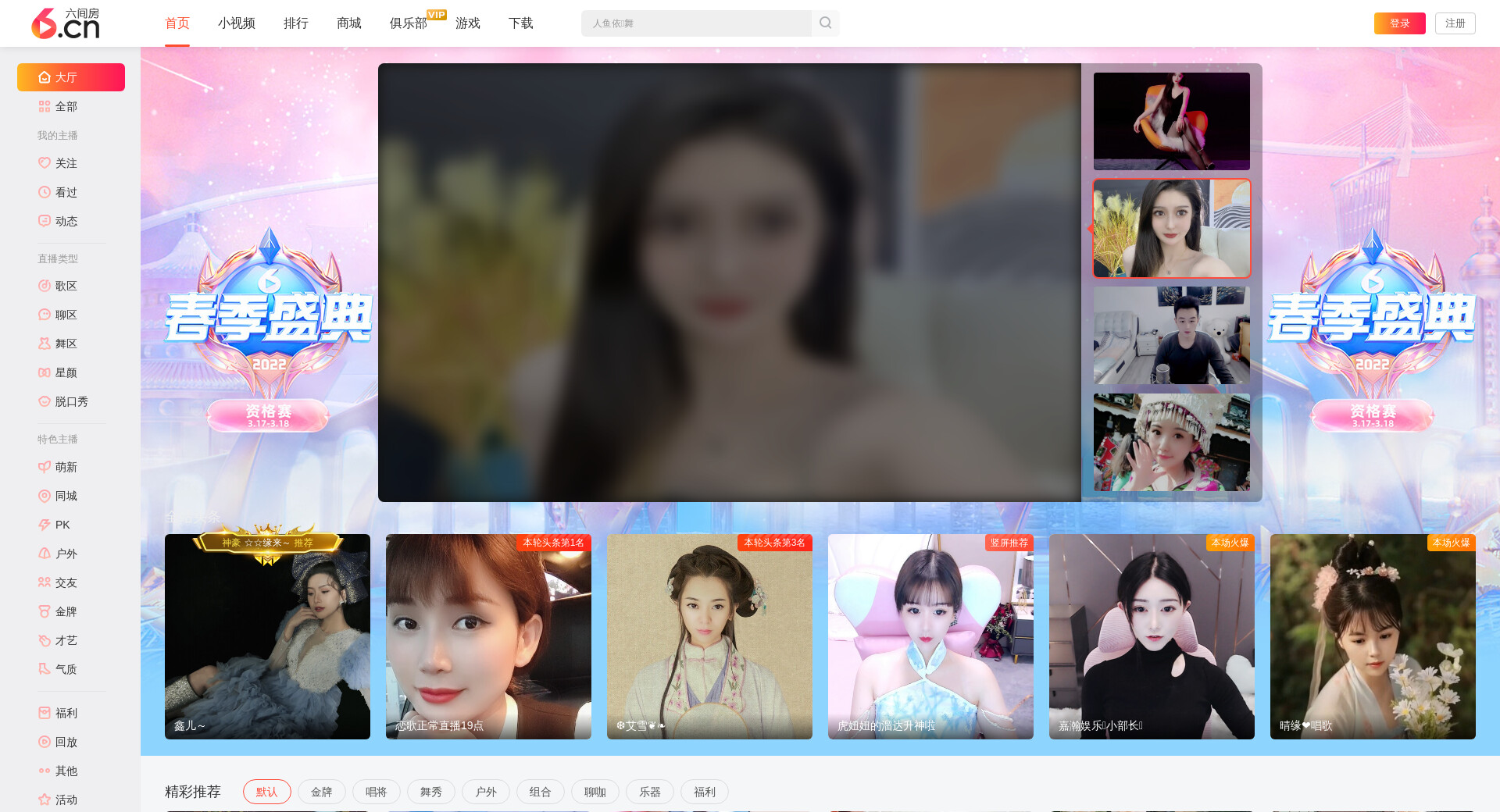This screenshot has width=1500, height=812.
Task: Open the 排行 ranking tab
Action: [x=295, y=23]
